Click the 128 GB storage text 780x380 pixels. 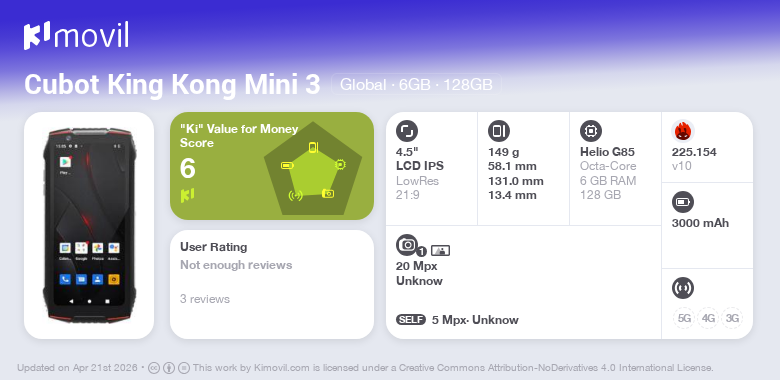(x=600, y=195)
